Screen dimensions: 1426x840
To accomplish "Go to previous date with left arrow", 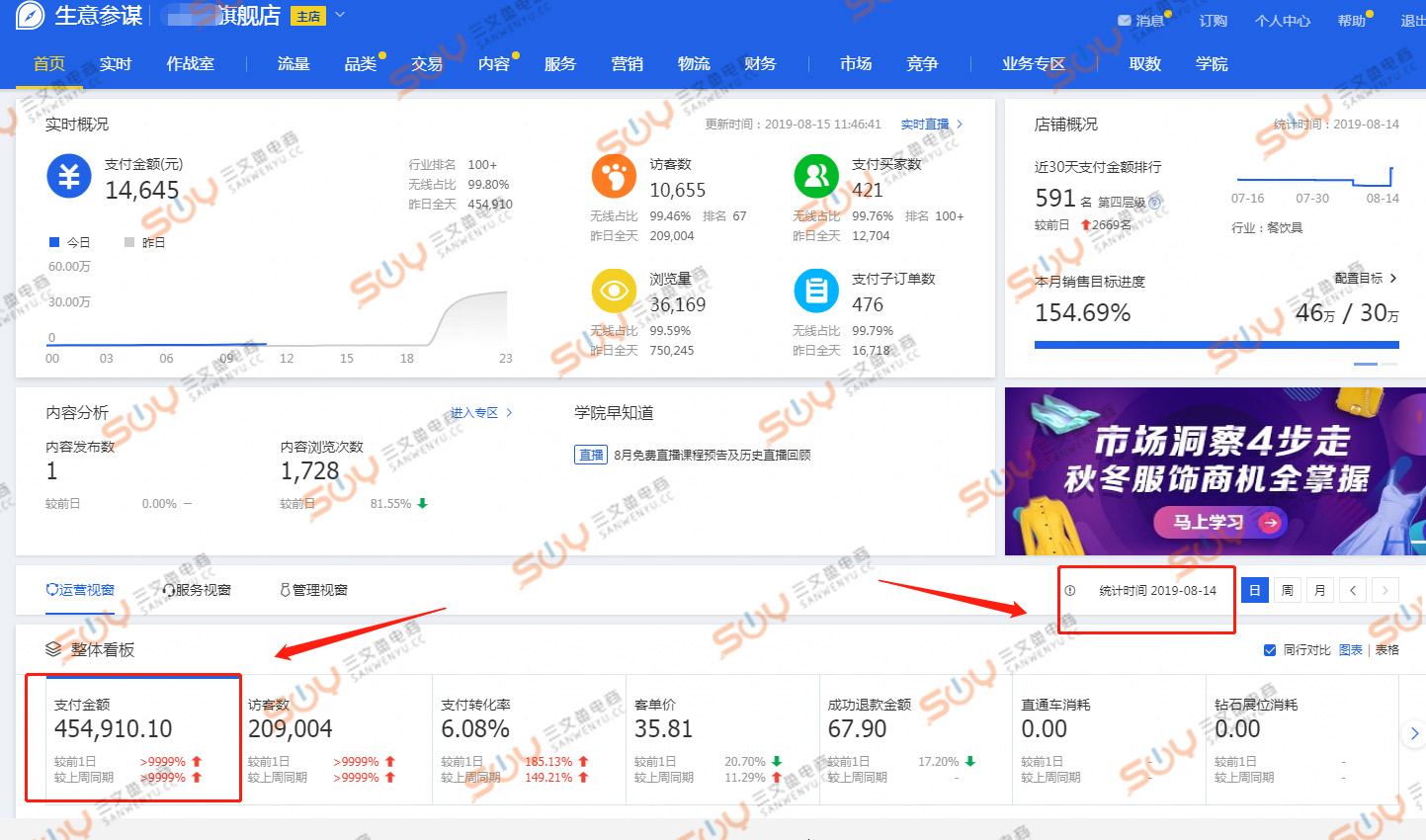I will click(x=1353, y=590).
